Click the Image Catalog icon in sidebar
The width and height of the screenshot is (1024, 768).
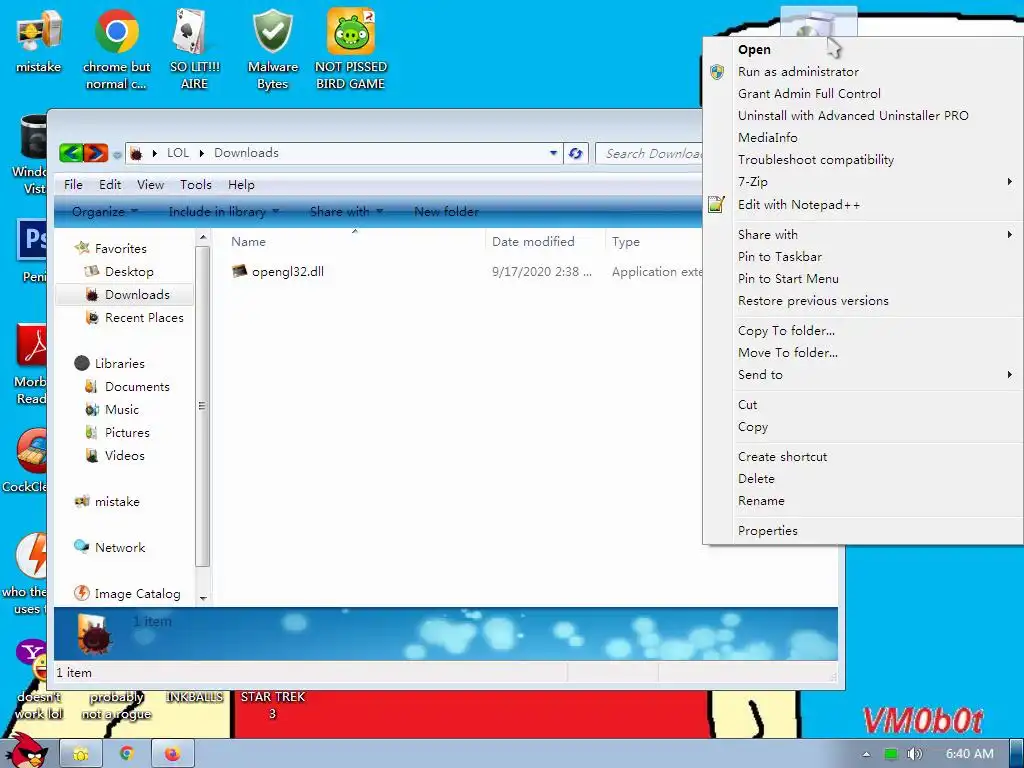click(82, 593)
